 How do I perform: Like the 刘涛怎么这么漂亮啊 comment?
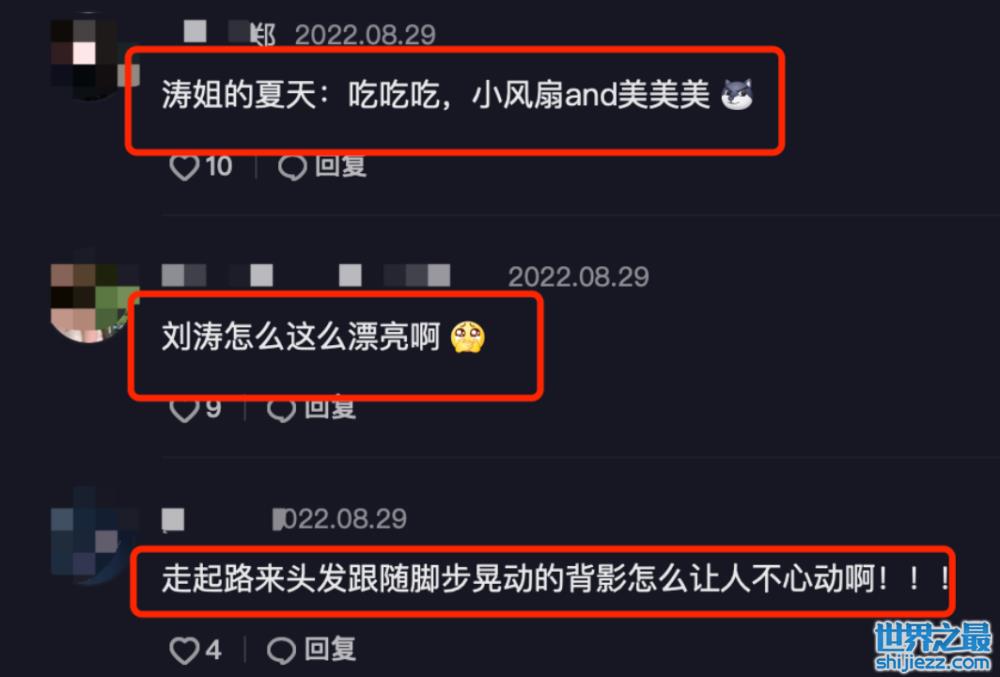tap(184, 409)
